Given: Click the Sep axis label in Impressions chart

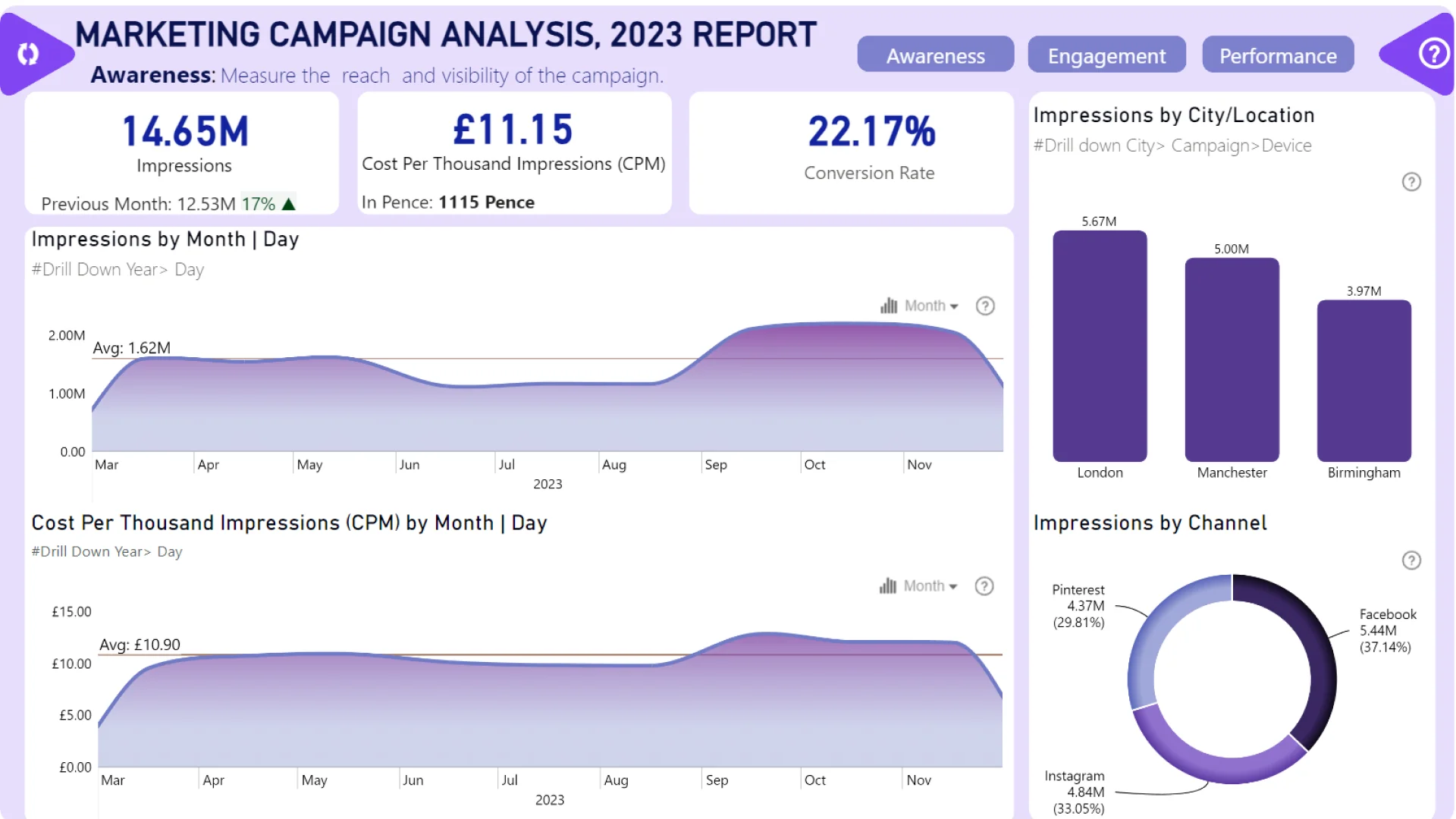Looking at the screenshot, I should click(715, 465).
